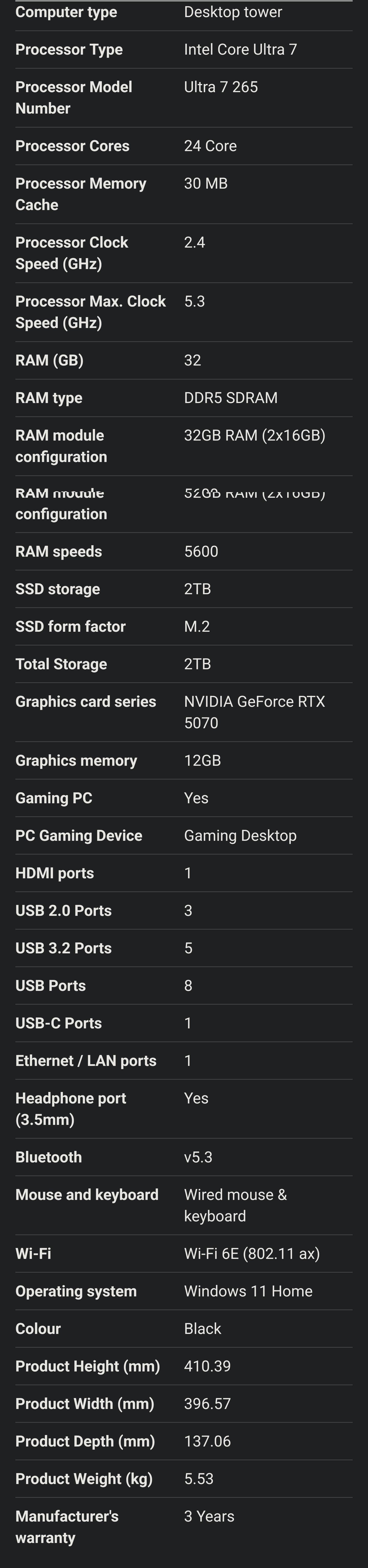Click the Wi-Fi 6E (802.11 ax) value

pyautogui.click(x=252, y=1253)
